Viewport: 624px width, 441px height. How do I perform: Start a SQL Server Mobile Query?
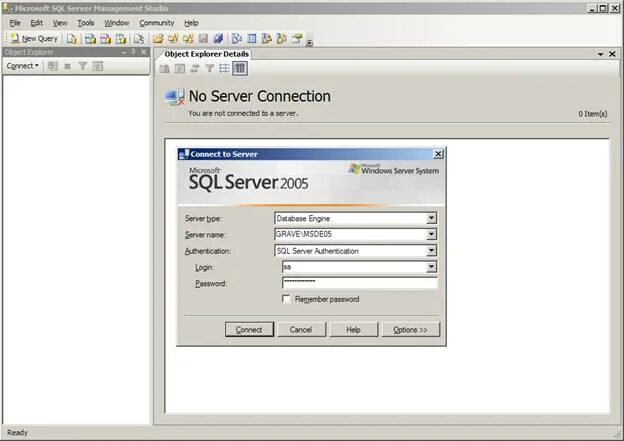pyautogui.click(x=138, y=39)
